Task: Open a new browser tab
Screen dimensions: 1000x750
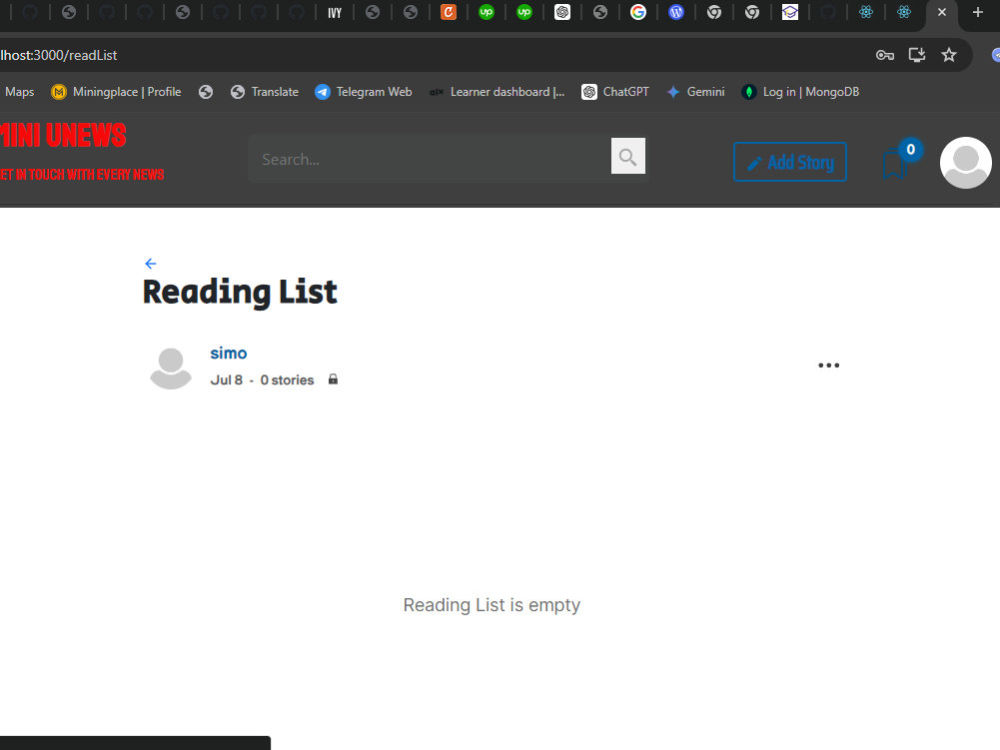Action: (977, 12)
